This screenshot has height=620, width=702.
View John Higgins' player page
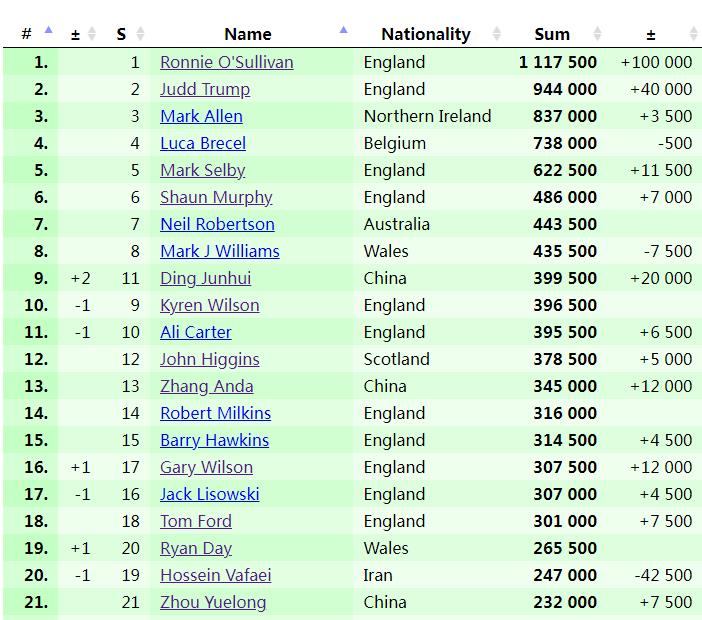(x=209, y=359)
